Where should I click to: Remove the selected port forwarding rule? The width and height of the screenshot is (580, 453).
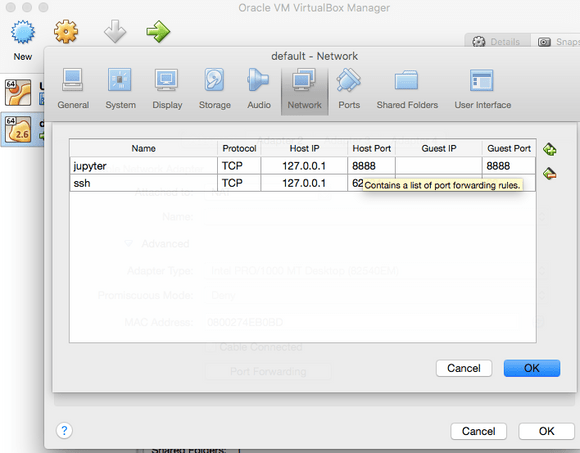pyautogui.click(x=550, y=173)
